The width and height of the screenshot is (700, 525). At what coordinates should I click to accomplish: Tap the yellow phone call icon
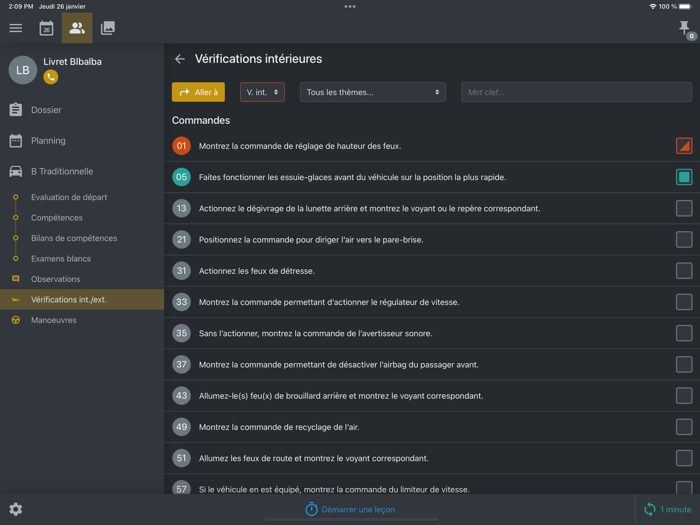51,77
